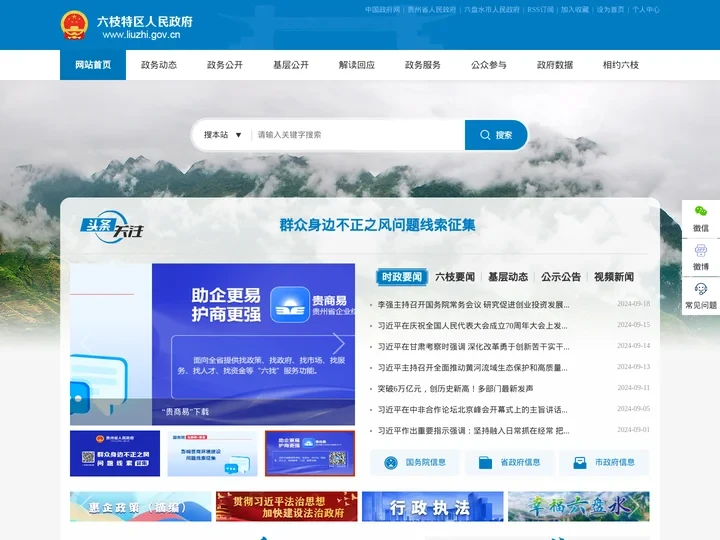Click the 国务院信息 icon button
Image resolution: width=720 pixels, height=540 pixels.
click(415, 462)
